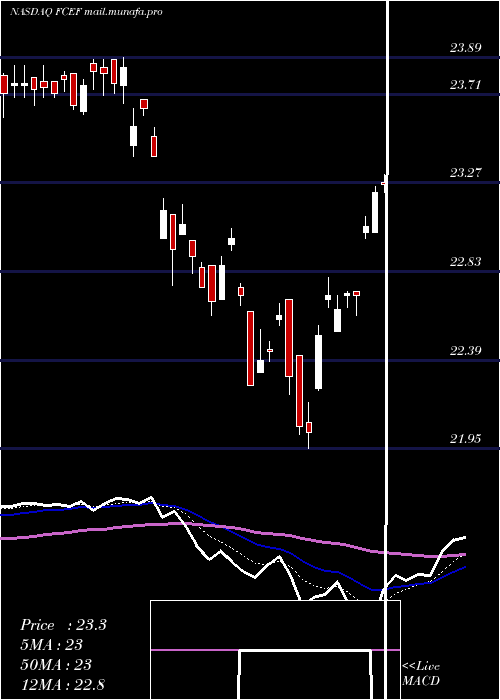Click the 21.95 price level label

click(466, 439)
